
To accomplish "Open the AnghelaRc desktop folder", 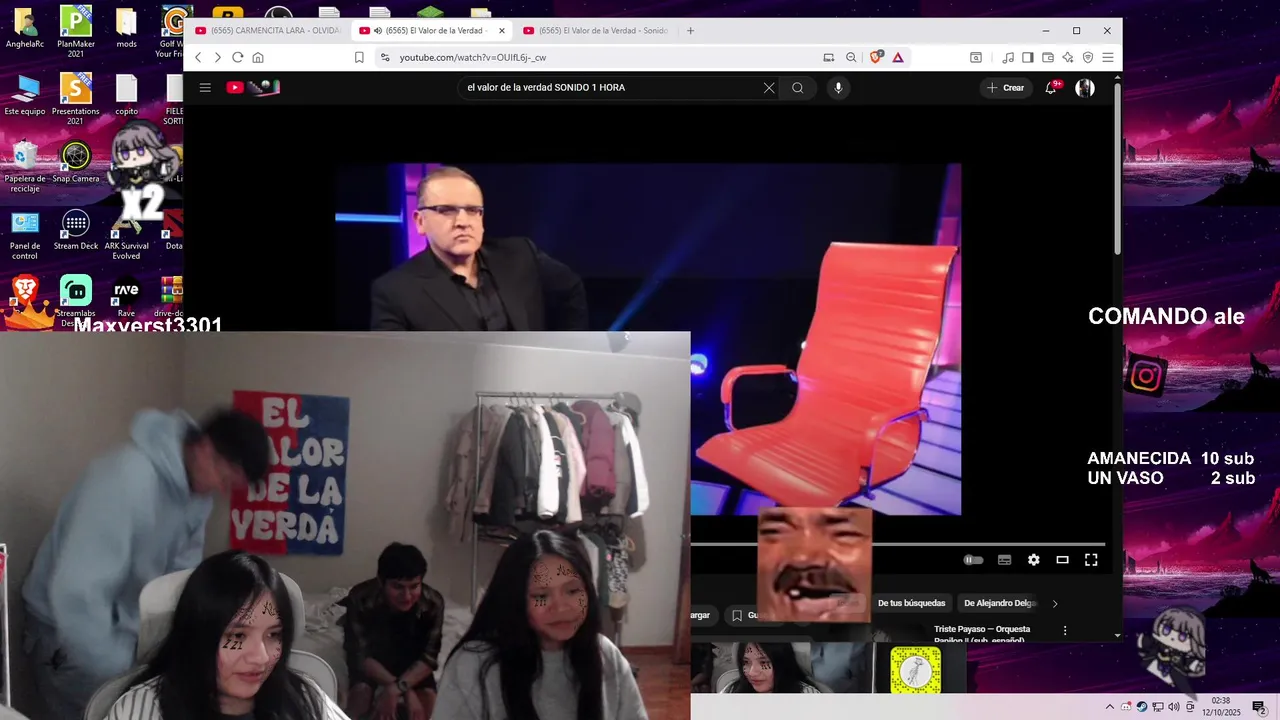I will pyautogui.click(x=25, y=28).
